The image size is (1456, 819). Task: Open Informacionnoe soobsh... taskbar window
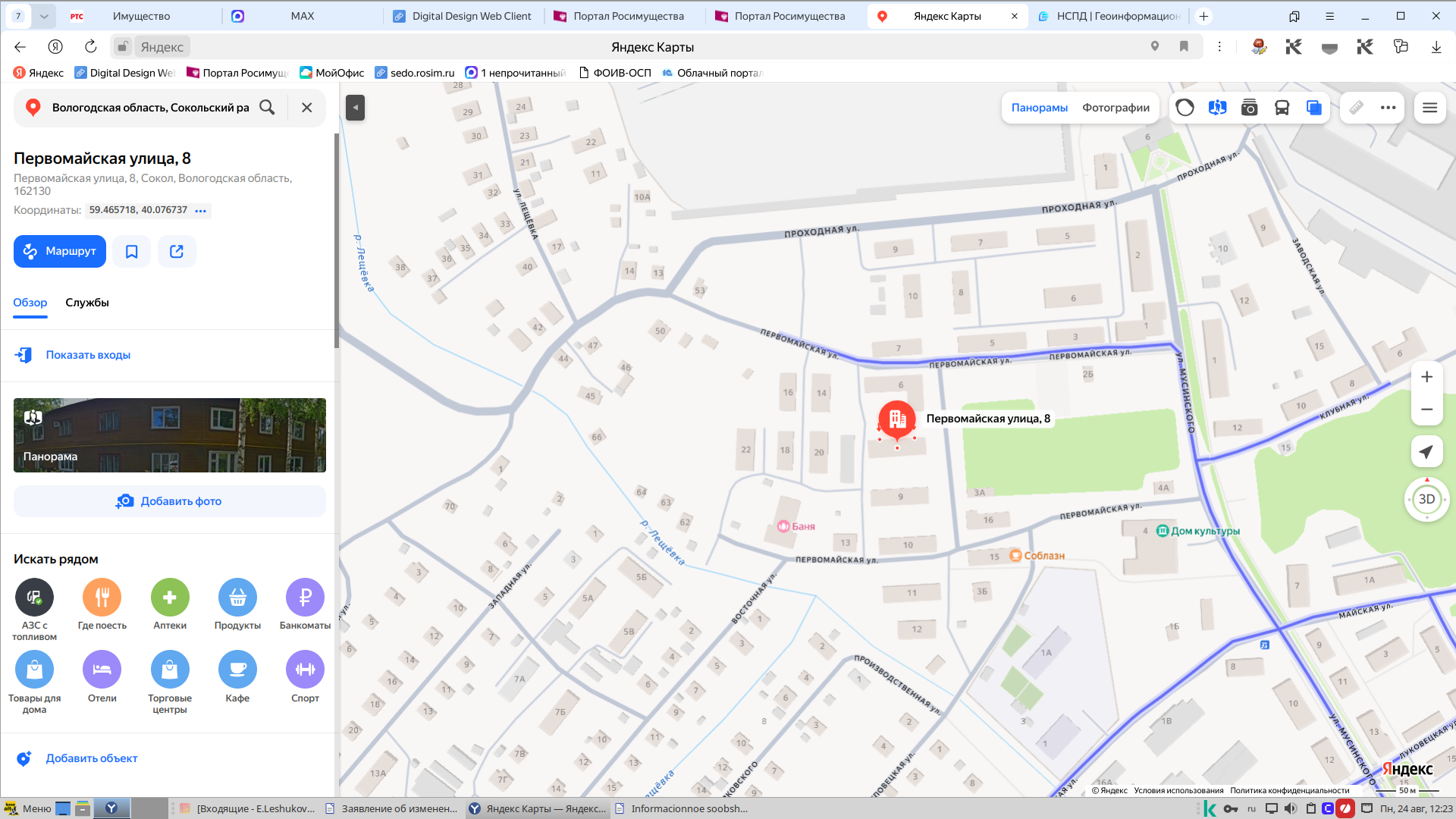click(681, 808)
